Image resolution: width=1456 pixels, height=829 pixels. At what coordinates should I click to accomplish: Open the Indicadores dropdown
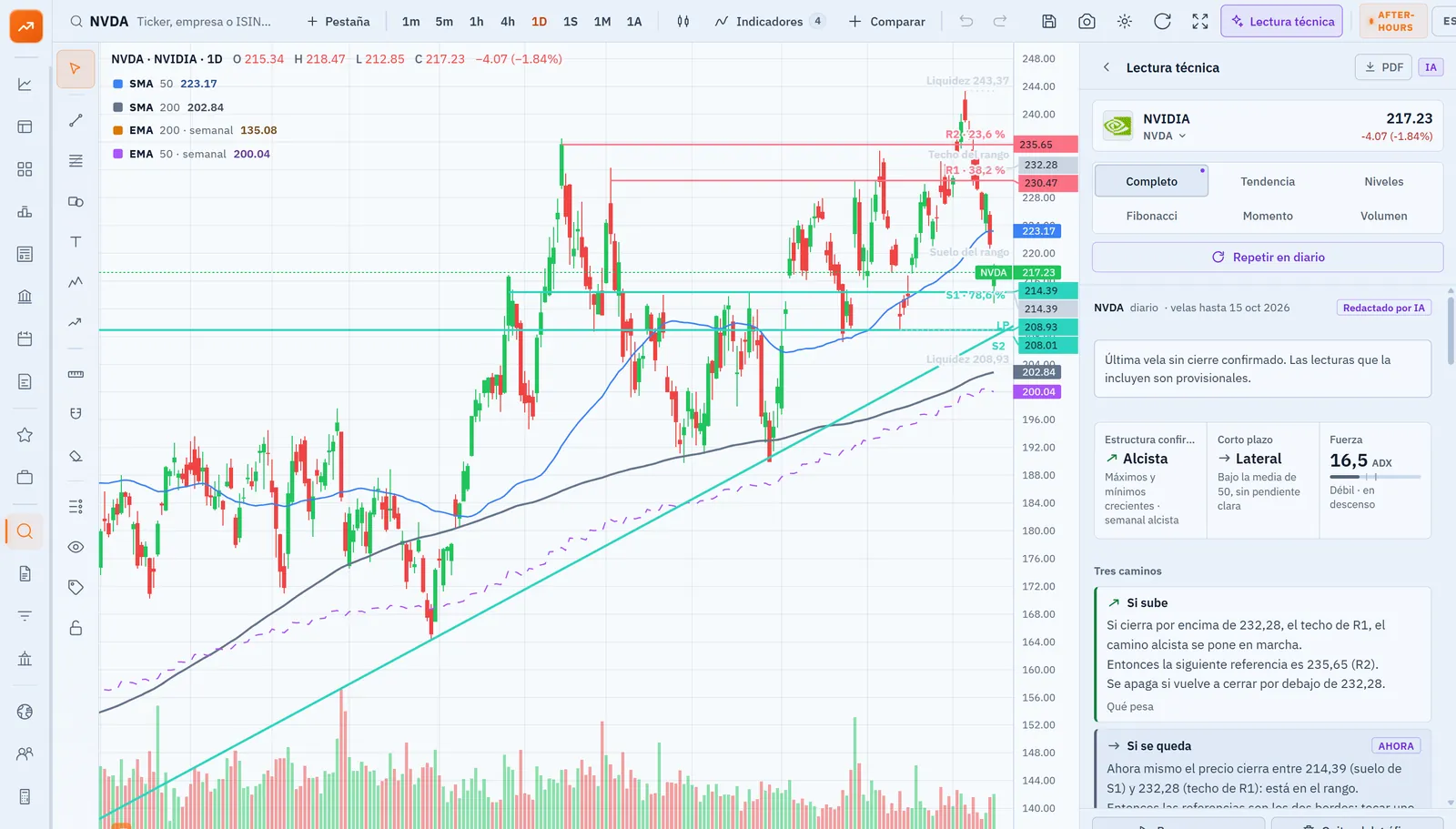coord(770,21)
